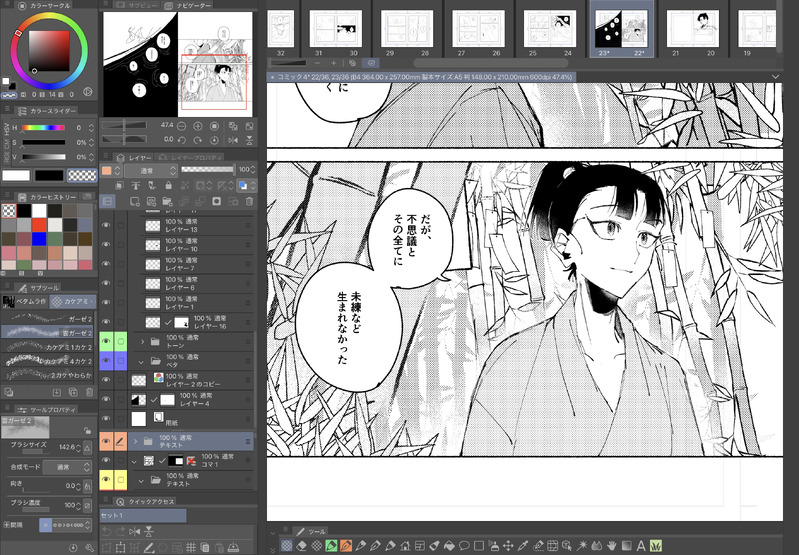Open page 21-20 thumbnail
Image resolution: width=799 pixels, height=555 pixels.
pyautogui.click(x=693, y=30)
